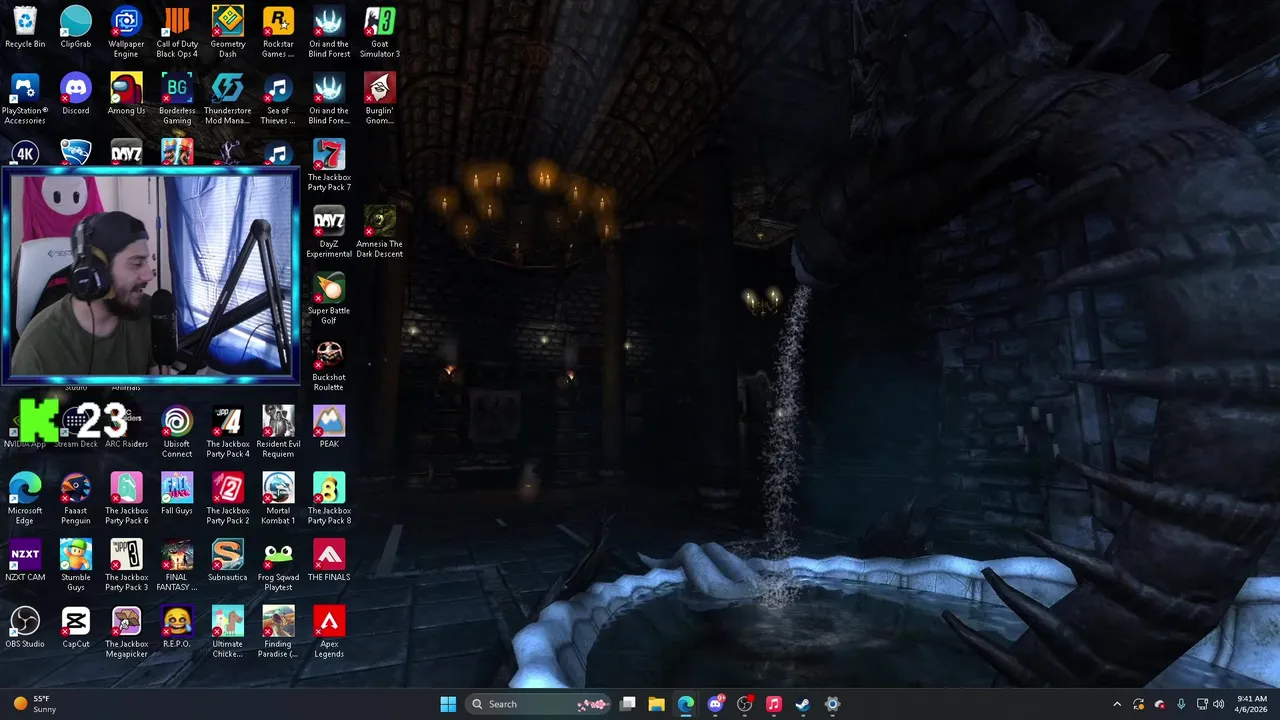Select the Frog Squad Playtest icon
This screenshot has height=720, width=1280.
(278, 566)
